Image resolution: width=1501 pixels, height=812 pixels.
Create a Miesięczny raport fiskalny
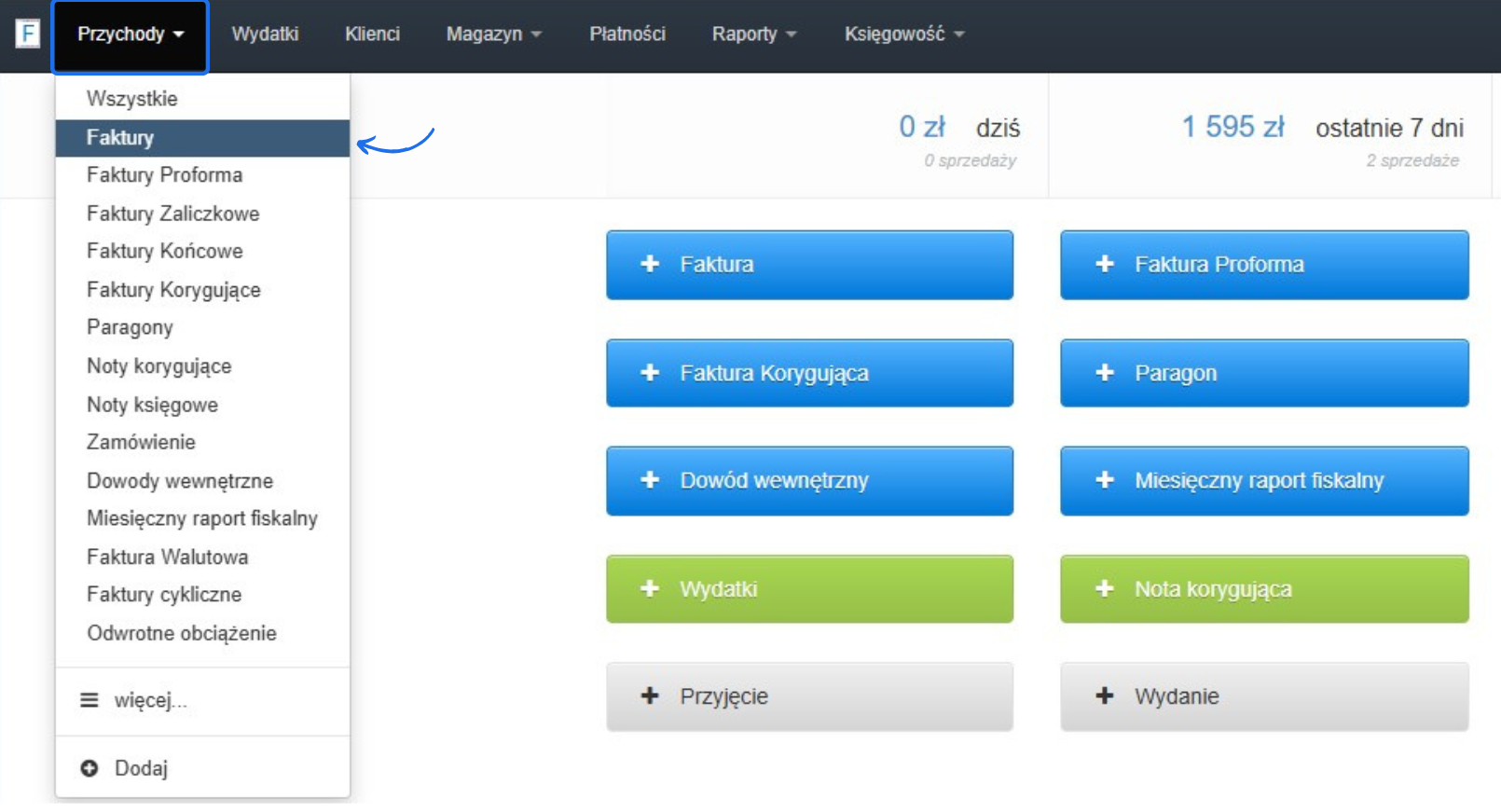click(x=1264, y=481)
